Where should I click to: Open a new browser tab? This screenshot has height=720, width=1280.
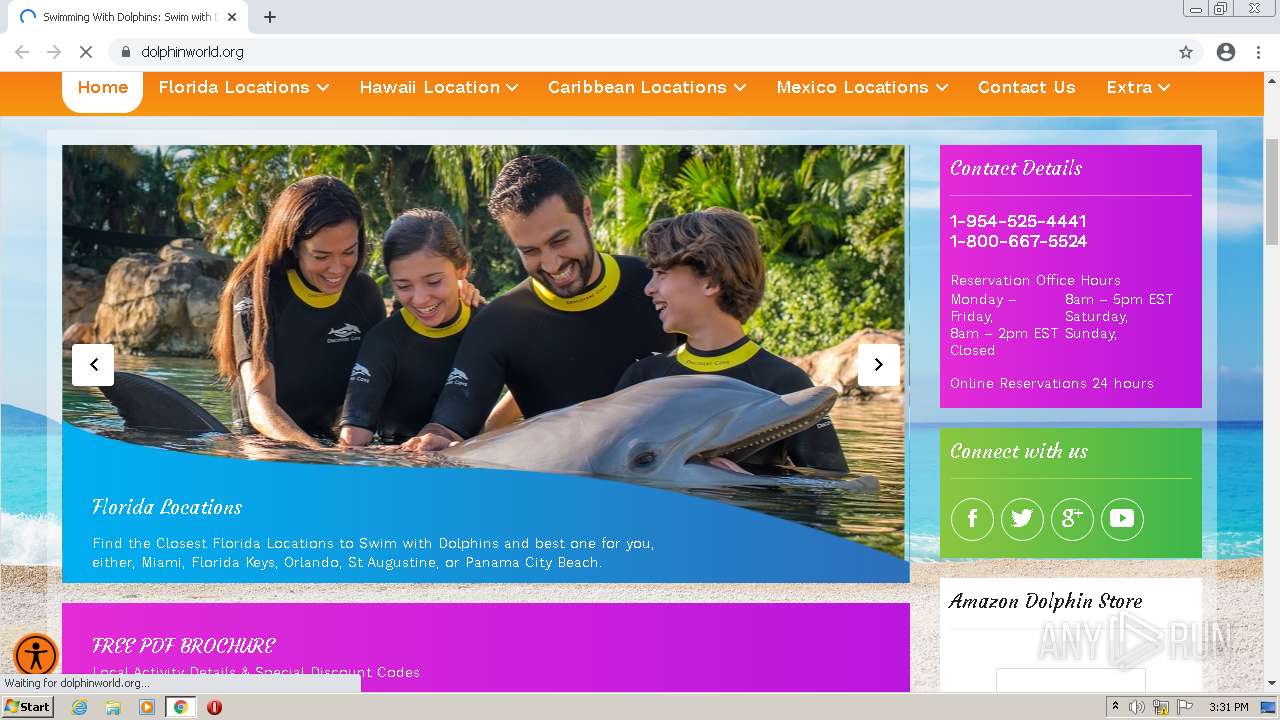click(x=270, y=17)
